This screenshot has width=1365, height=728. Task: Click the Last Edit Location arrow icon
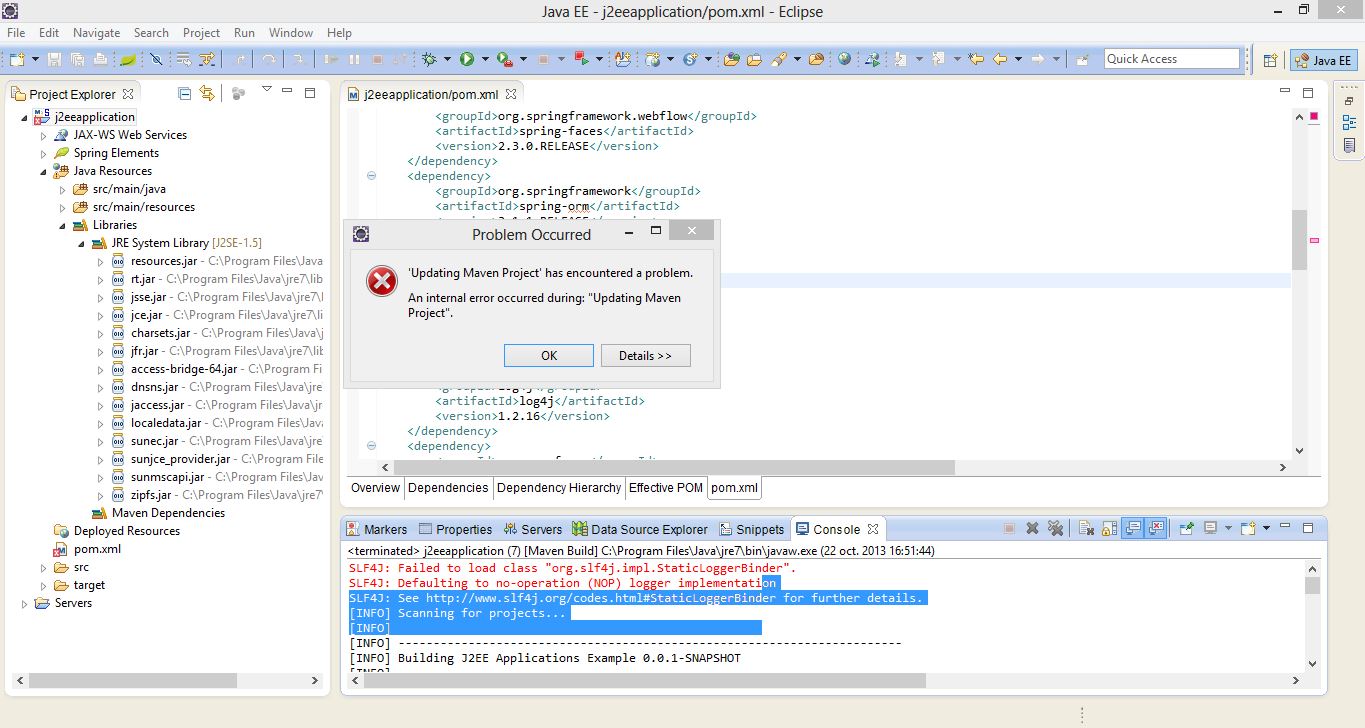(976, 59)
